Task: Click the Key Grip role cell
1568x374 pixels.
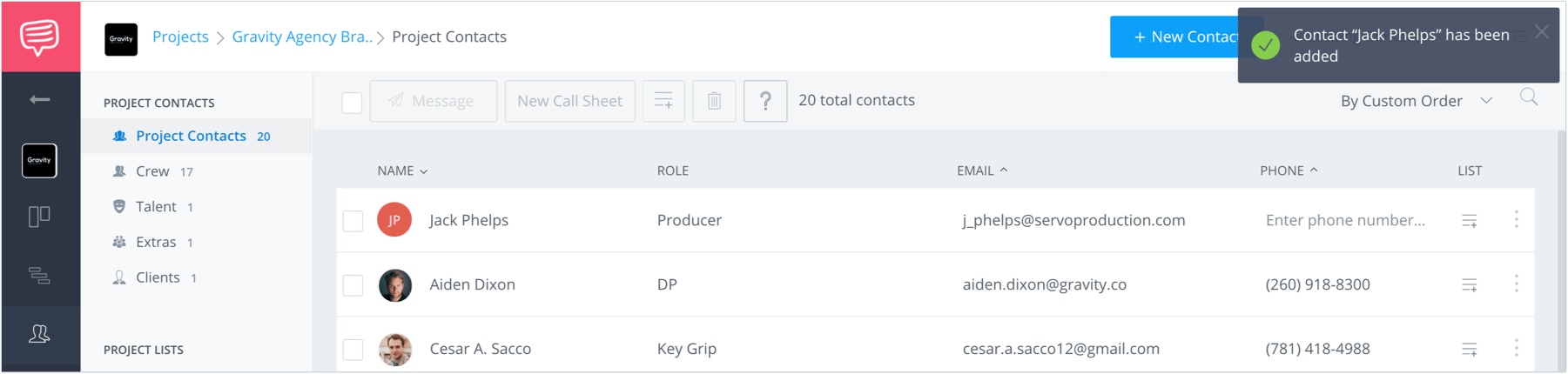Action: click(687, 349)
